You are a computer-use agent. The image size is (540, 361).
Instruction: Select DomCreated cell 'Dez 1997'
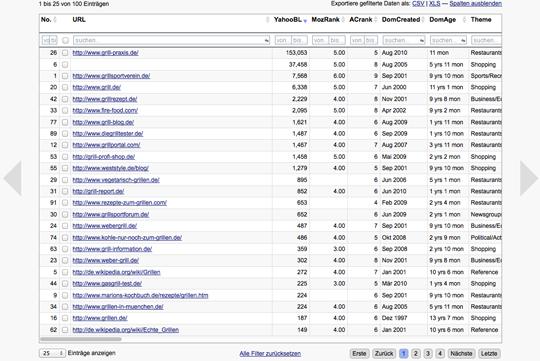[394, 318]
